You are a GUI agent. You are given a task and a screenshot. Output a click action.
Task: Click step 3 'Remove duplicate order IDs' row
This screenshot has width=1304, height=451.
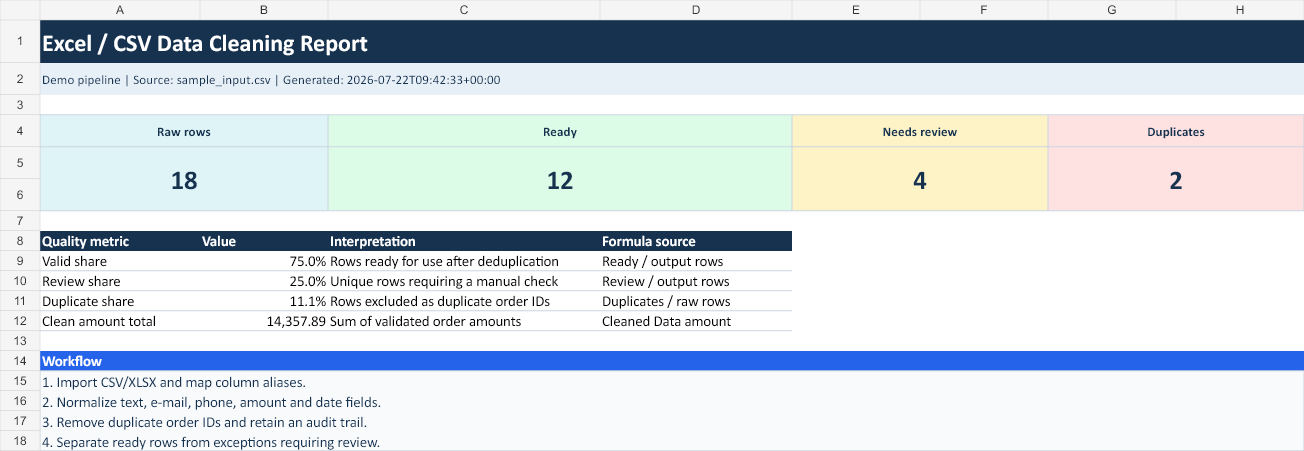click(x=672, y=422)
